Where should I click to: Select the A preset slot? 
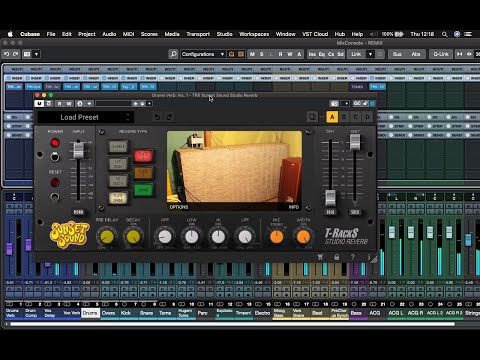pyautogui.click(x=332, y=117)
